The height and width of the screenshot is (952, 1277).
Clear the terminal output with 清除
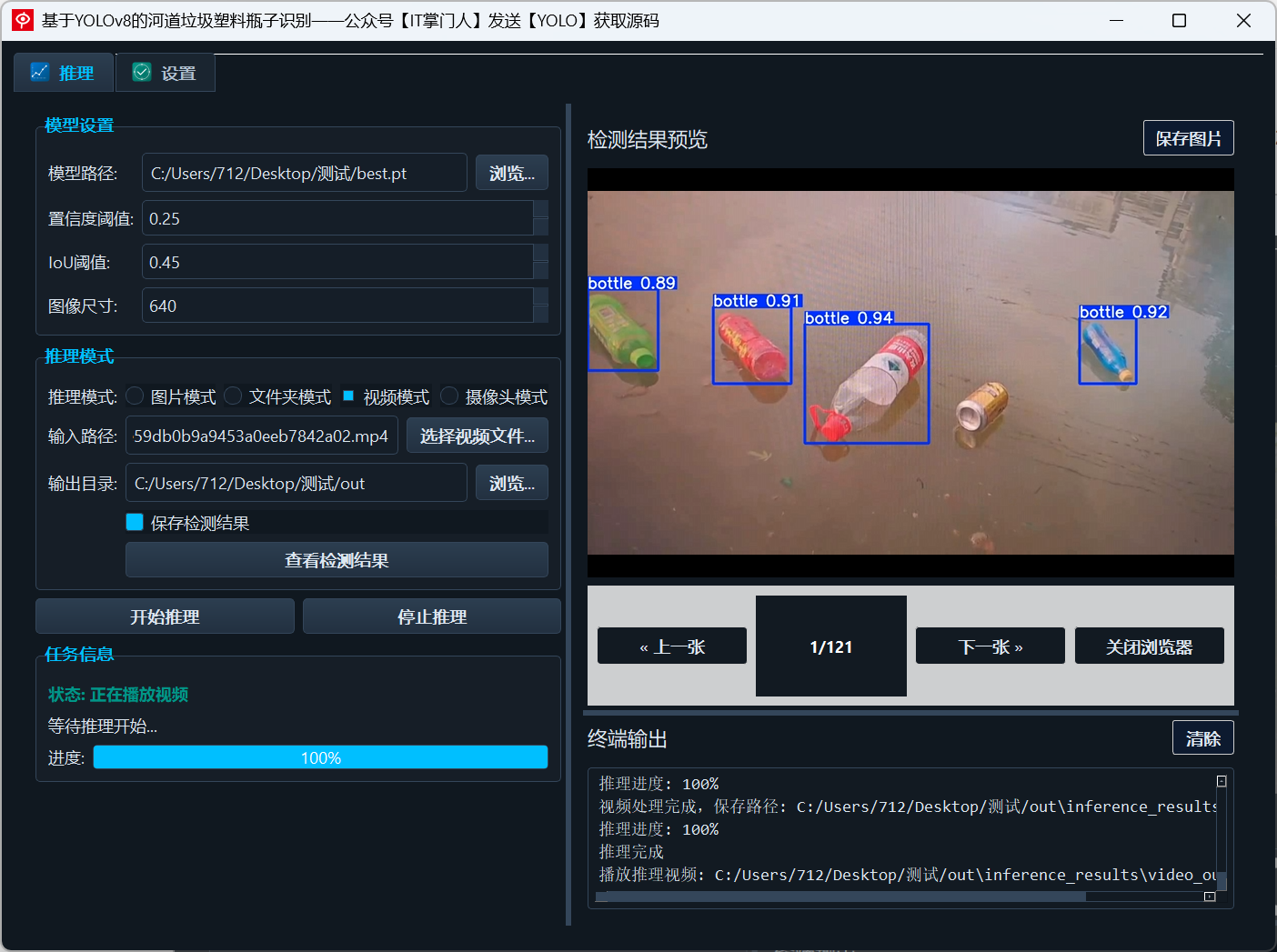[1203, 738]
